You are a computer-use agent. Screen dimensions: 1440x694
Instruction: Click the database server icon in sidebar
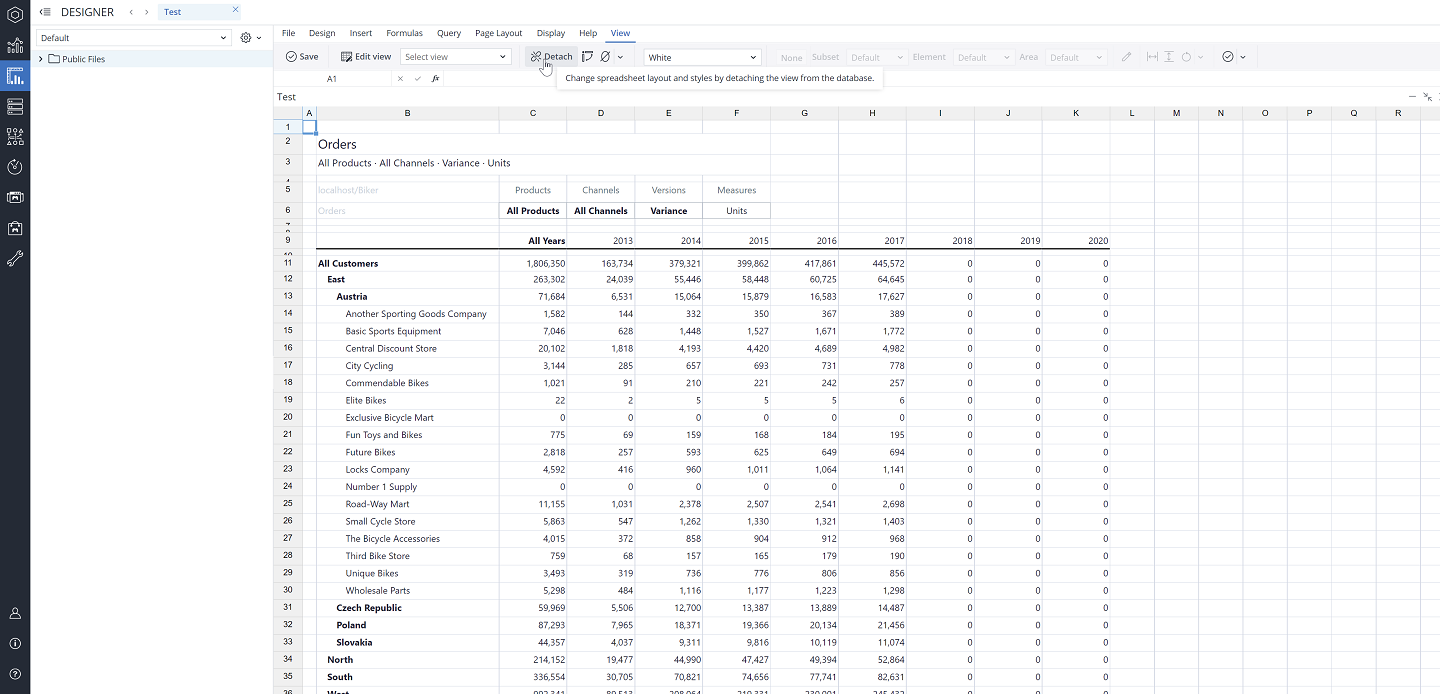point(15,106)
